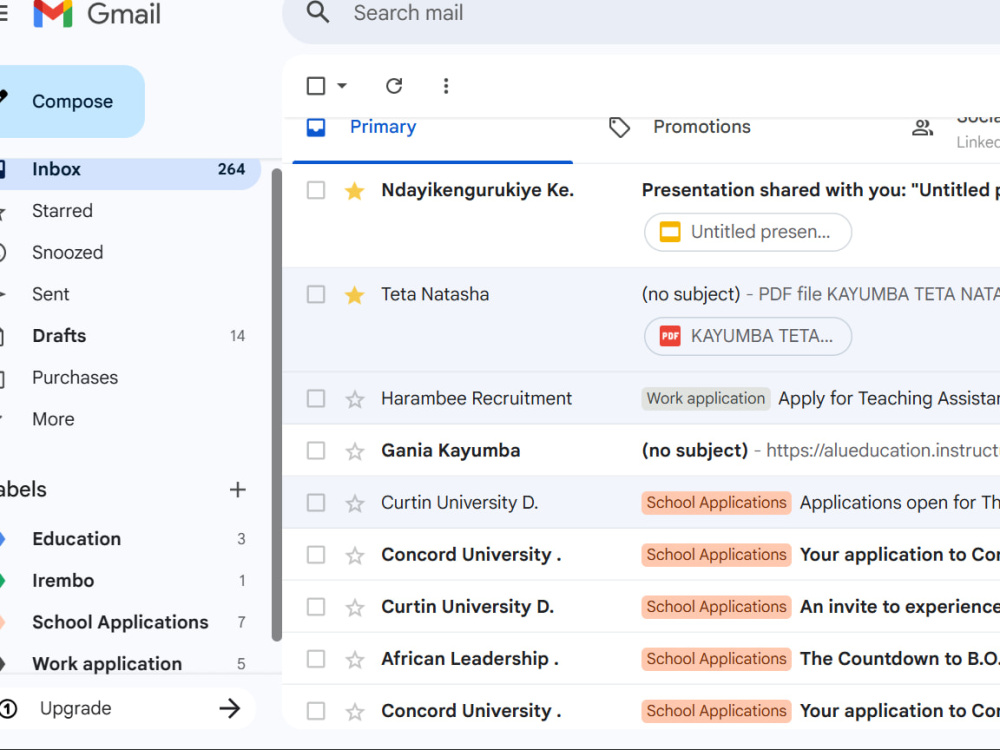Click the search magnifier icon
This screenshot has height=750, width=1000.
(x=318, y=12)
